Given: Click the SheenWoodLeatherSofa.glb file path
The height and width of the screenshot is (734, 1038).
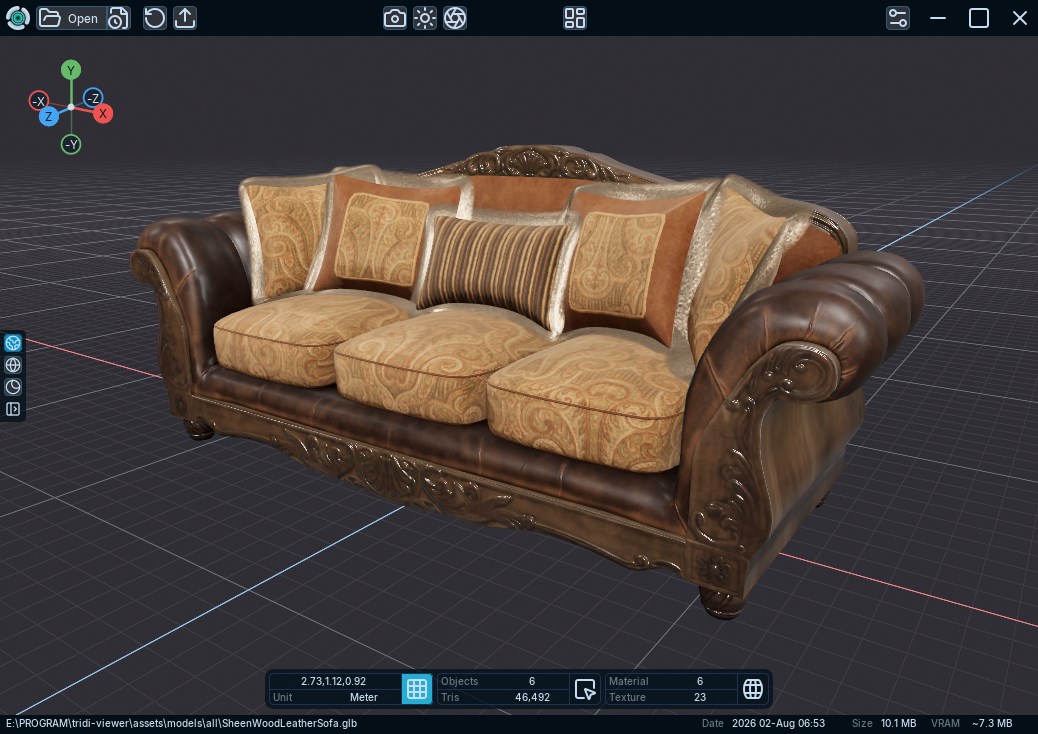Looking at the screenshot, I should [x=181, y=723].
